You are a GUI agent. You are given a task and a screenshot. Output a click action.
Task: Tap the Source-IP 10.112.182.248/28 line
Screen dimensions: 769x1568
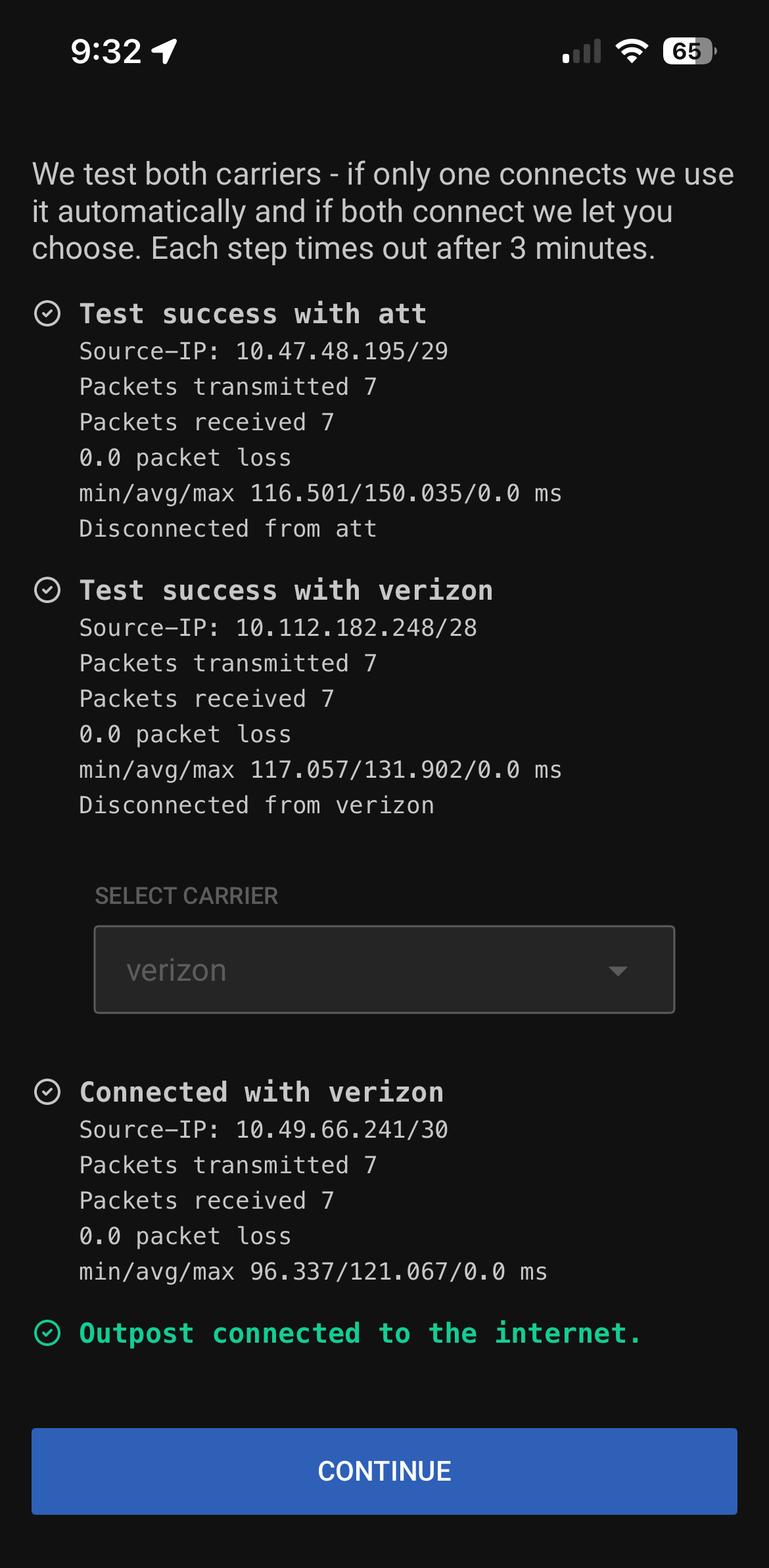278,628
